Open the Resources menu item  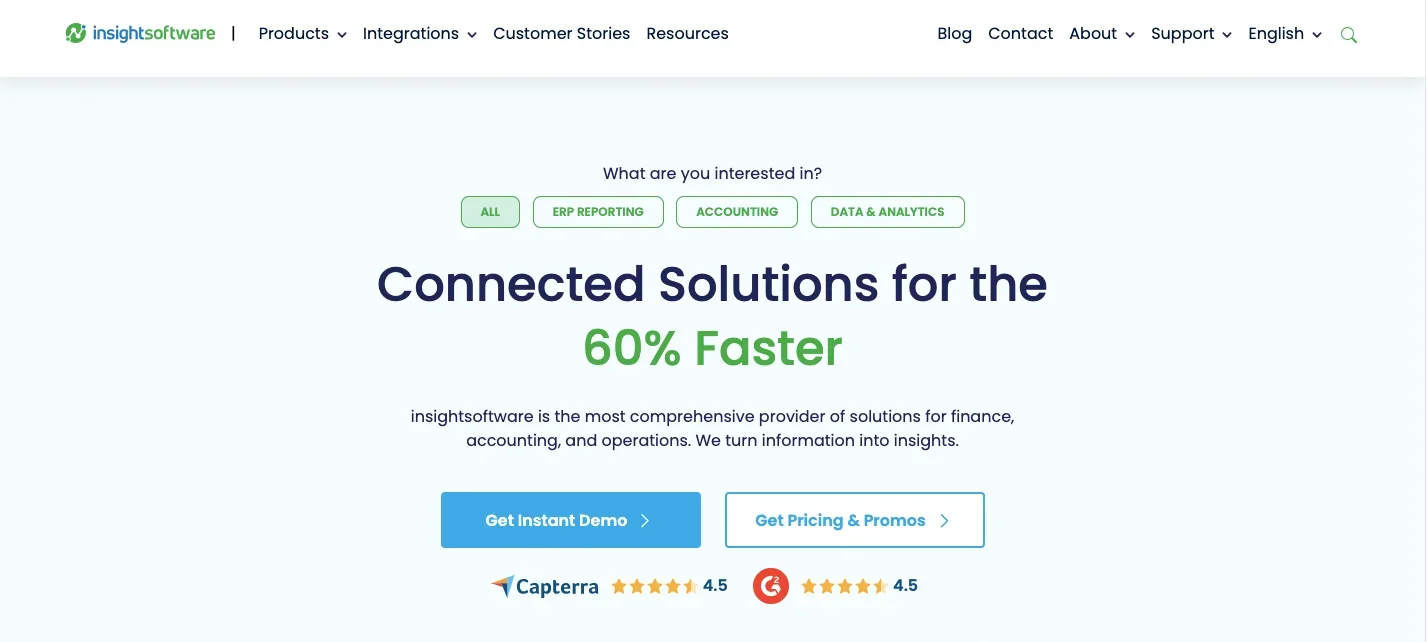(687, 34)
